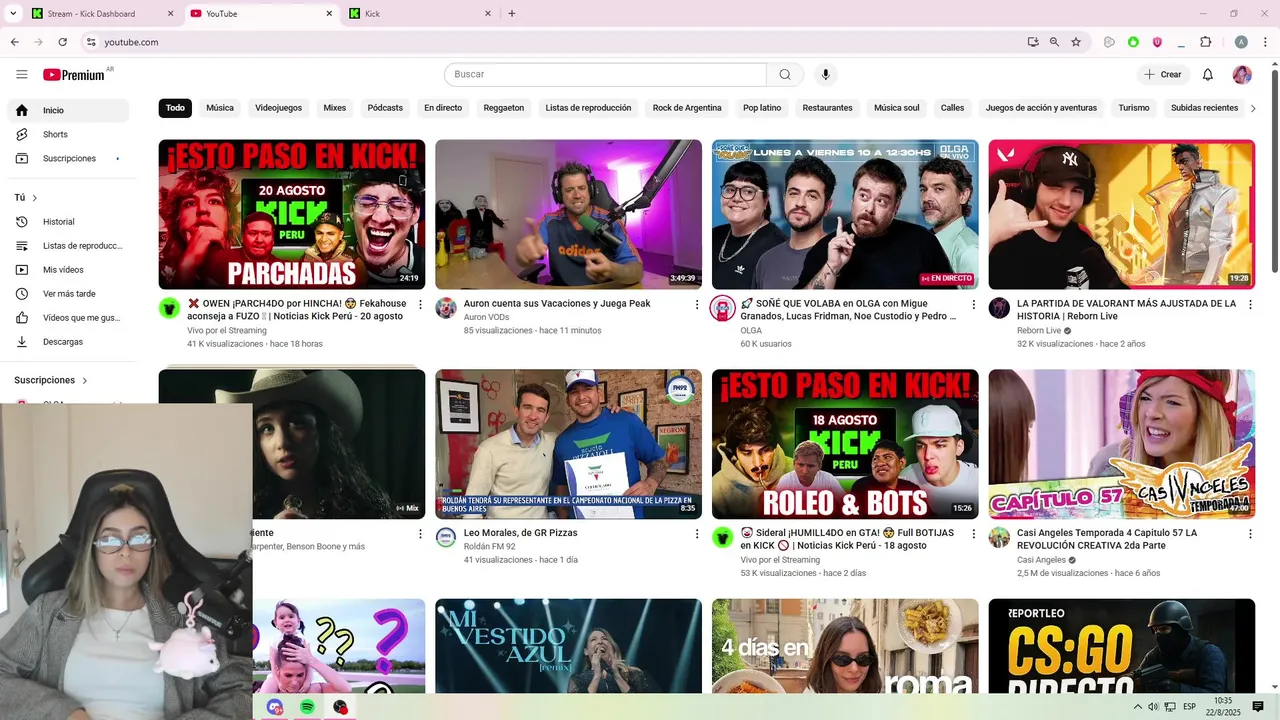
Task: Open the taskbar clock showing 10:35
Action: tap(1223, 707)
